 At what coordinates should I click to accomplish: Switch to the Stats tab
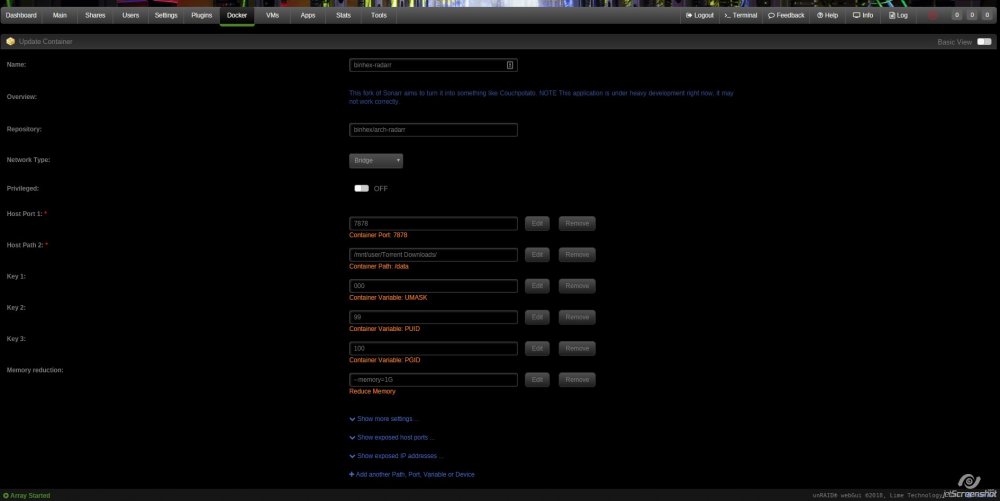coord(343,15)
